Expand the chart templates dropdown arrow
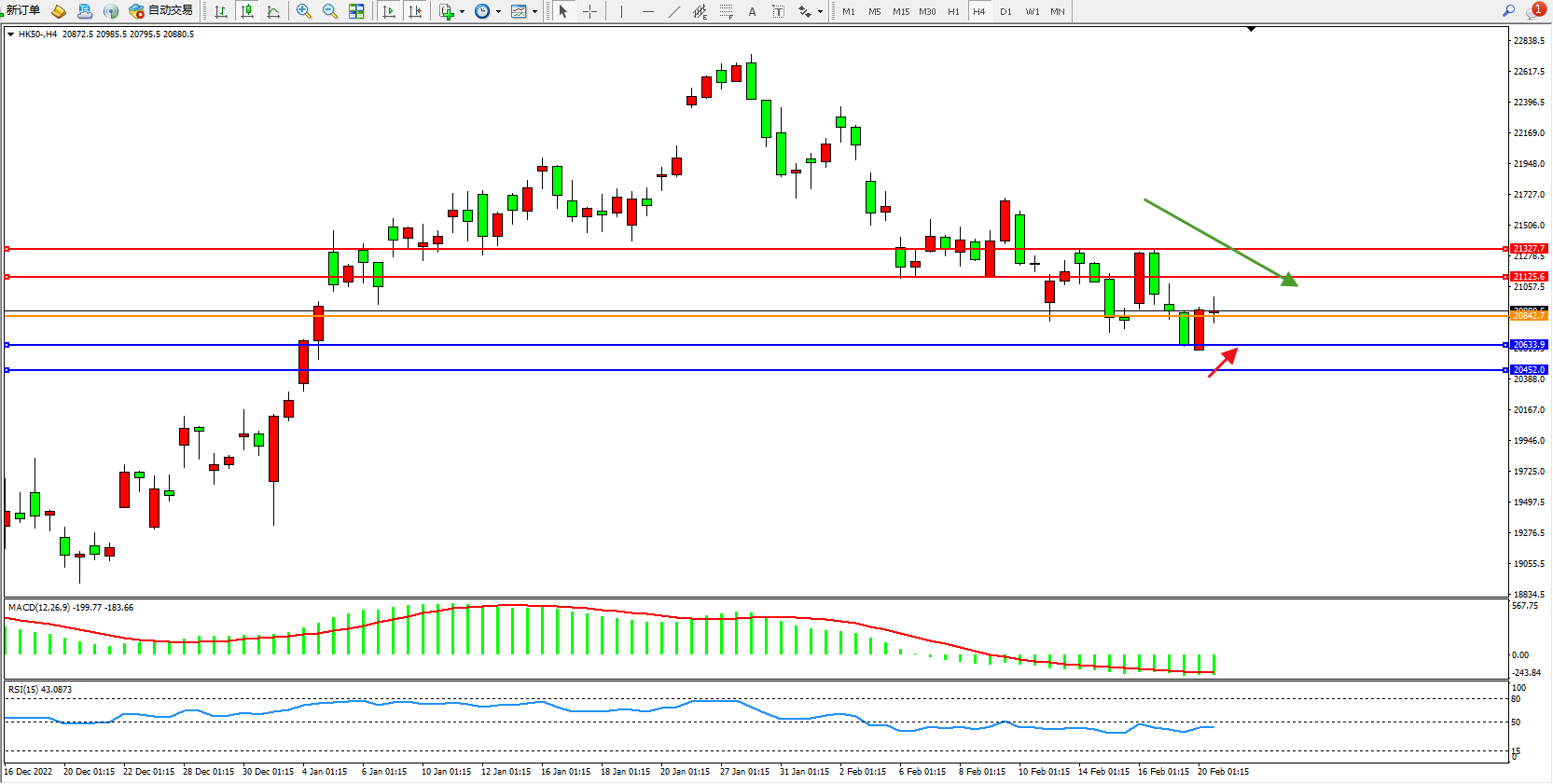Screen dimensions: 1553x784 [534, 12]
